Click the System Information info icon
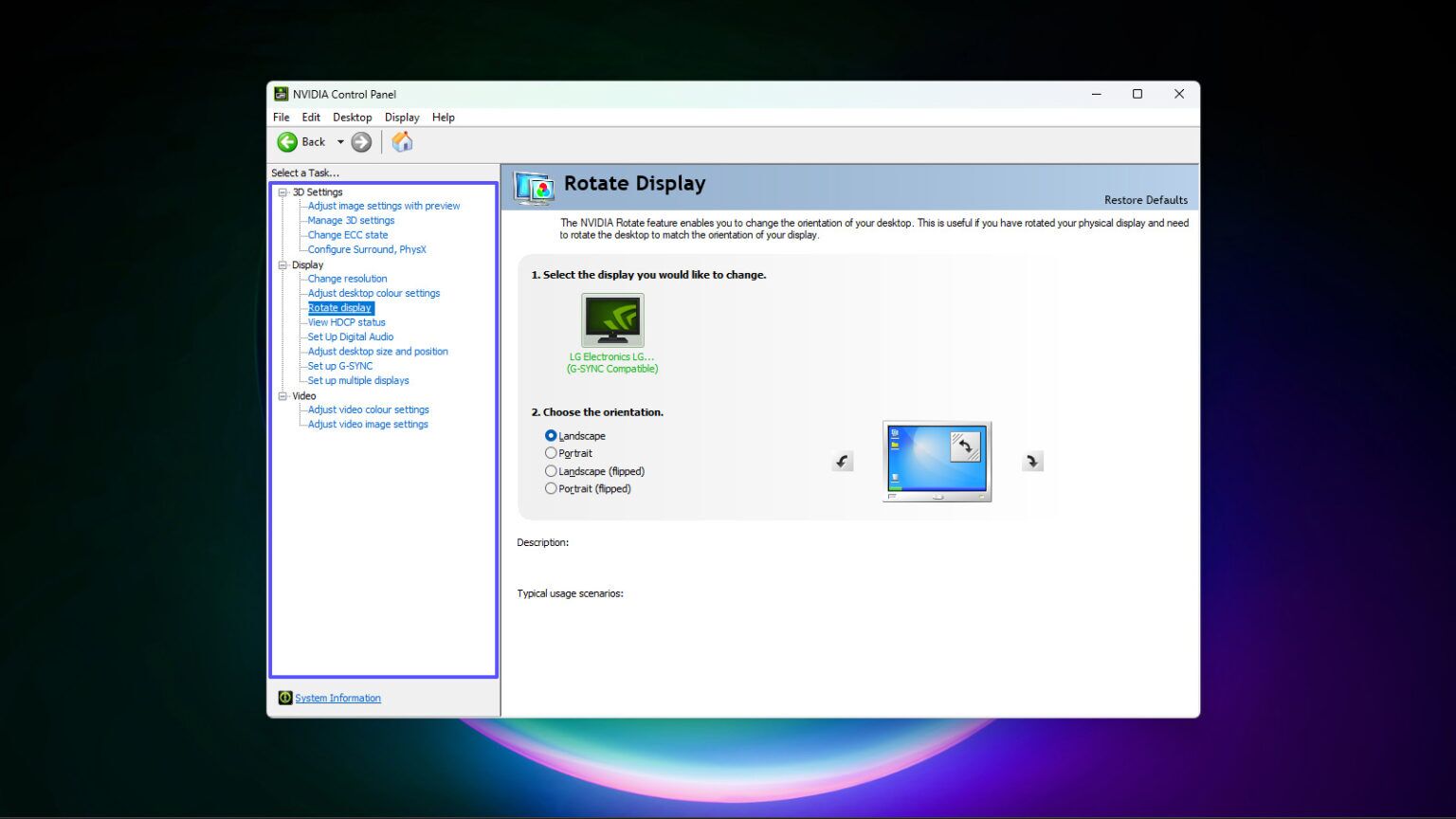1456x819 pixels. 284,697
